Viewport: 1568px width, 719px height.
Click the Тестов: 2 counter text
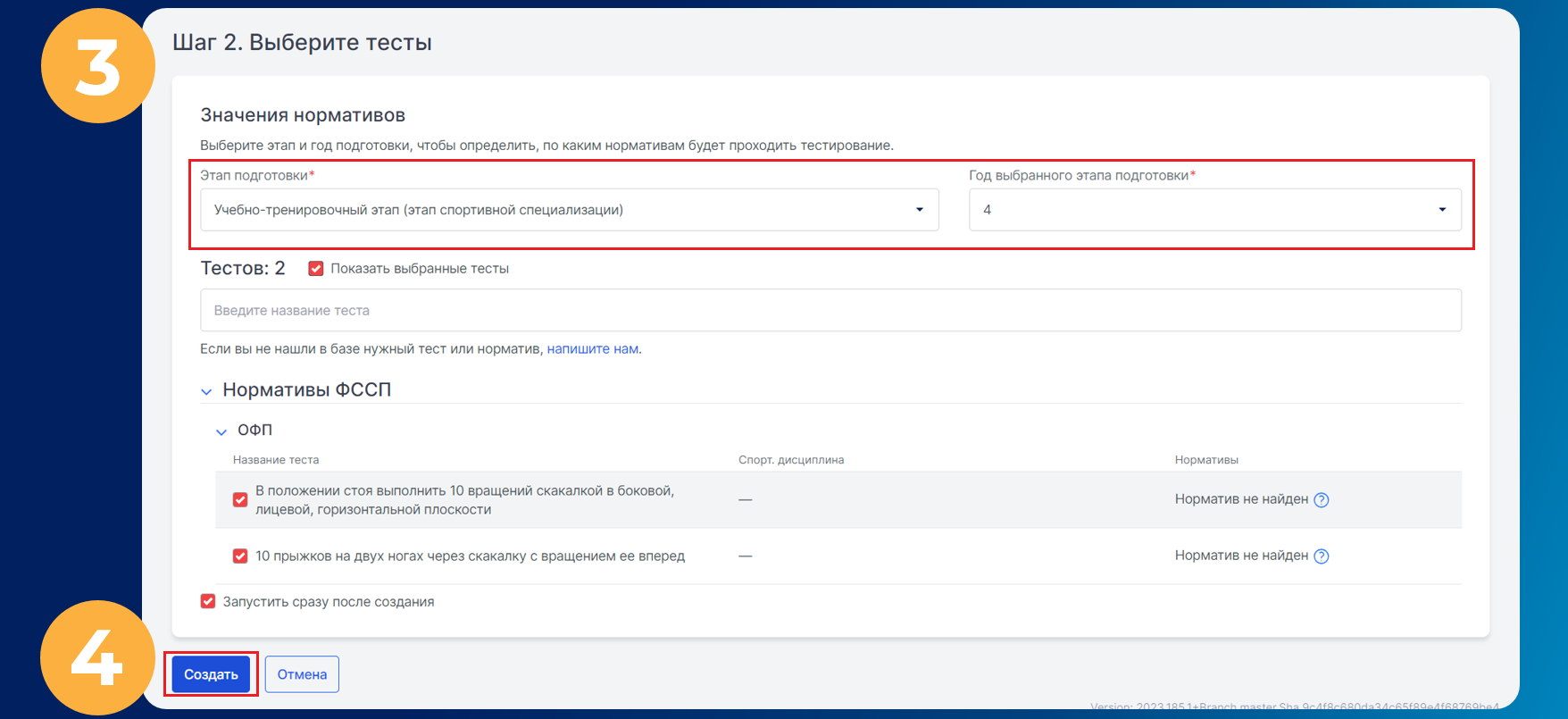click(x=243, y=268)
